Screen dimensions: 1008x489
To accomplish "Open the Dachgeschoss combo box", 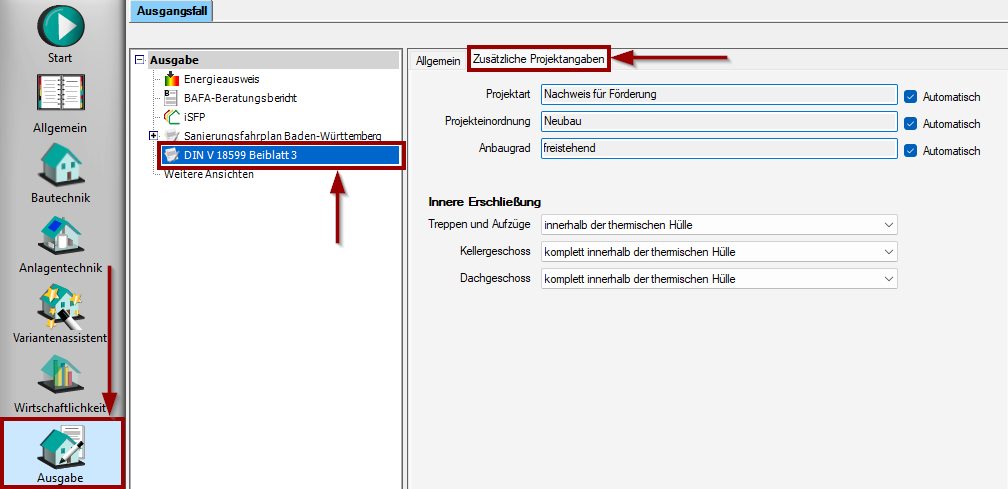I will tap(718, 279).
